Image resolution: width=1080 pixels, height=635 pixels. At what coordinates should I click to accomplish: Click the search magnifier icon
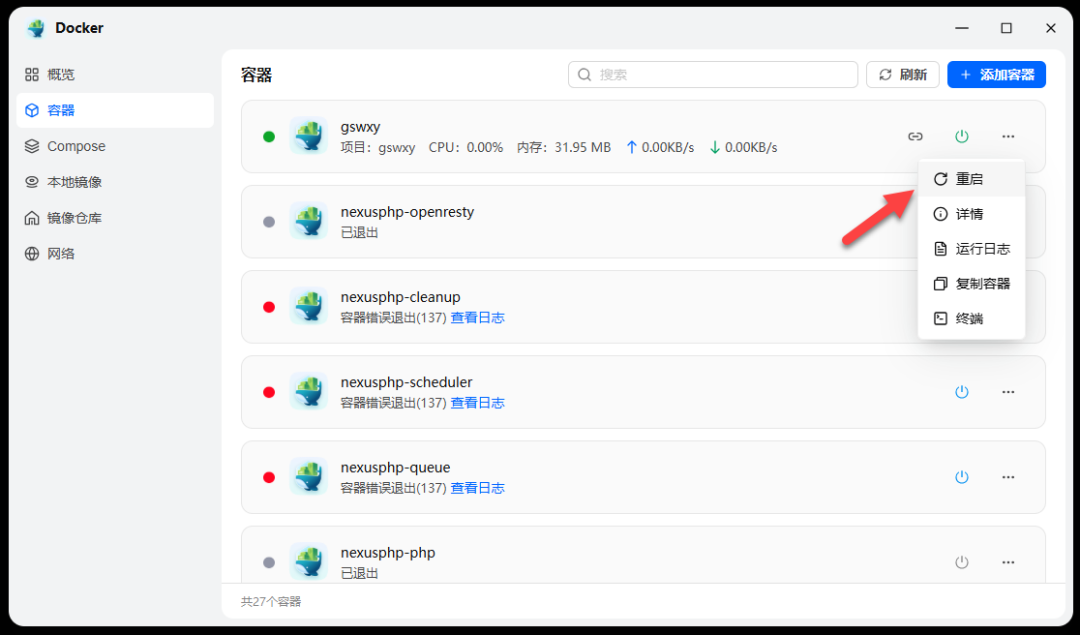click(584, 74)
